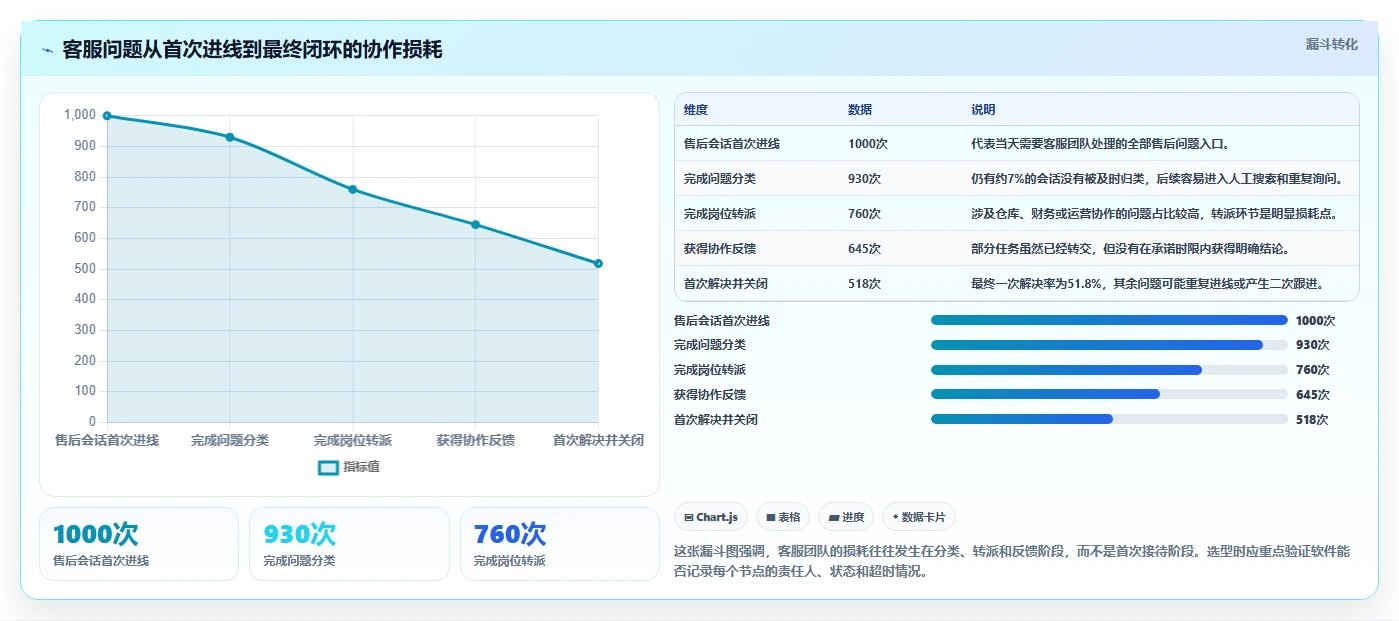This screenshot has height=621, width=1399.
Task: Click the 518次 value beside its progress bar
Action: [x=1312, y=420]
